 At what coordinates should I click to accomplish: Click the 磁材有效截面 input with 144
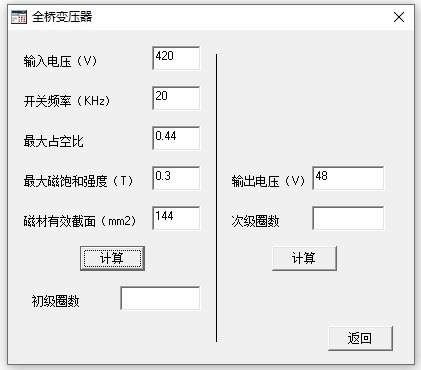point(176,218)
